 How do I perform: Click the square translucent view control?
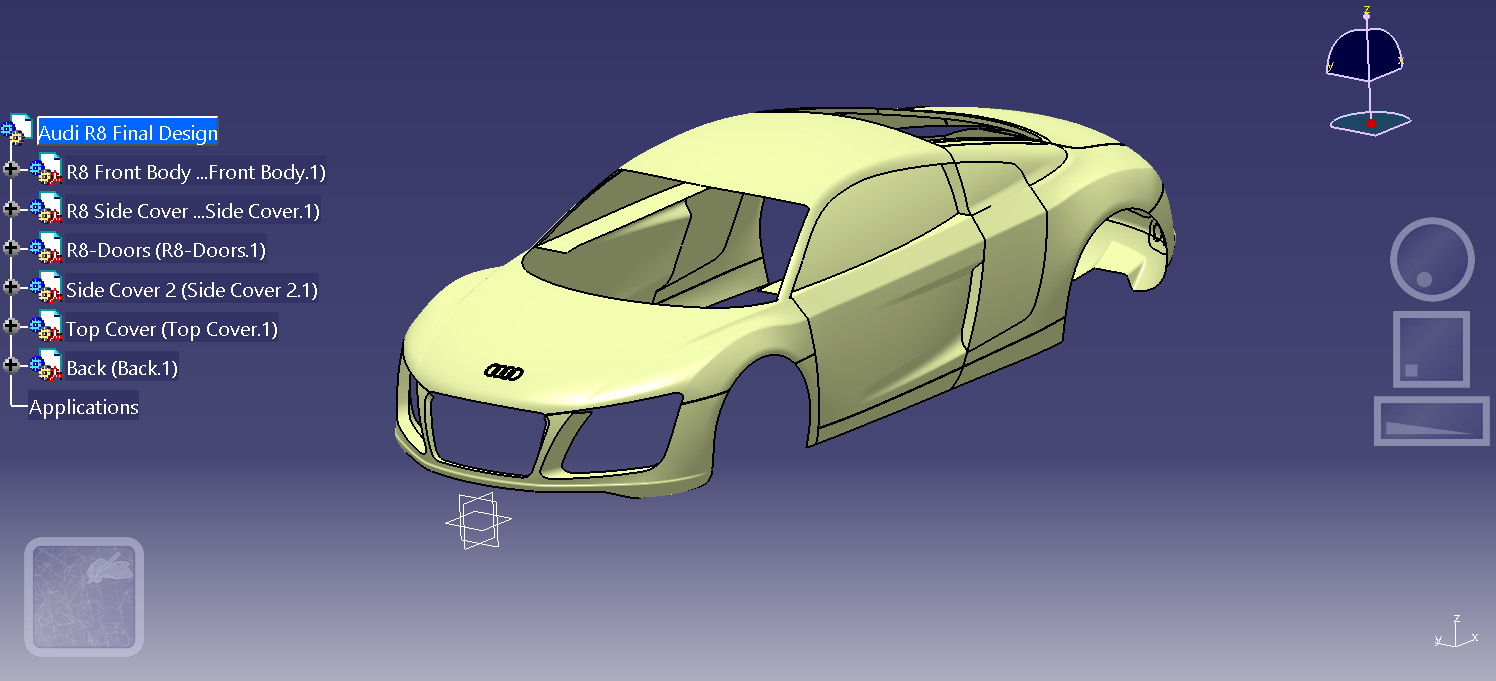[x=1431, y=349]
